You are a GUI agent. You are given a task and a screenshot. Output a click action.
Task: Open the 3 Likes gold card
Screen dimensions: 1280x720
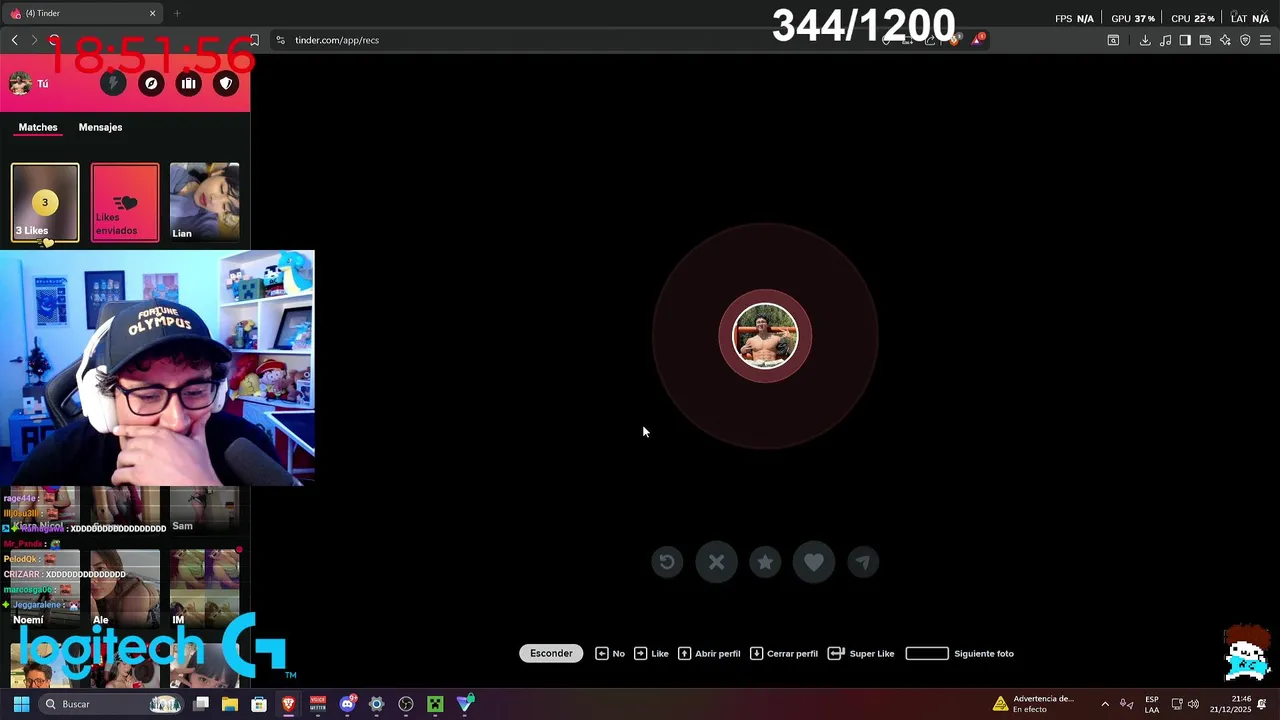click(x=45, y=202)
